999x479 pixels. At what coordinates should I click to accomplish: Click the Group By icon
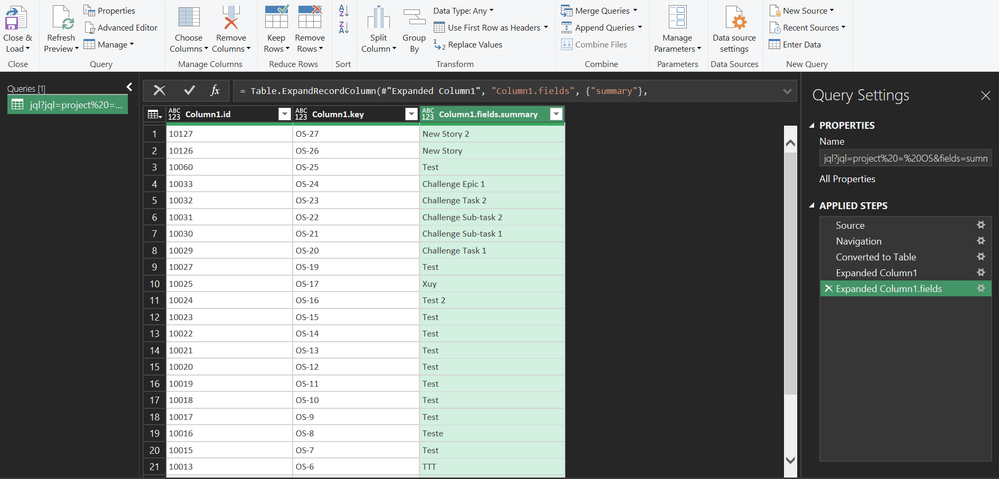413,18
